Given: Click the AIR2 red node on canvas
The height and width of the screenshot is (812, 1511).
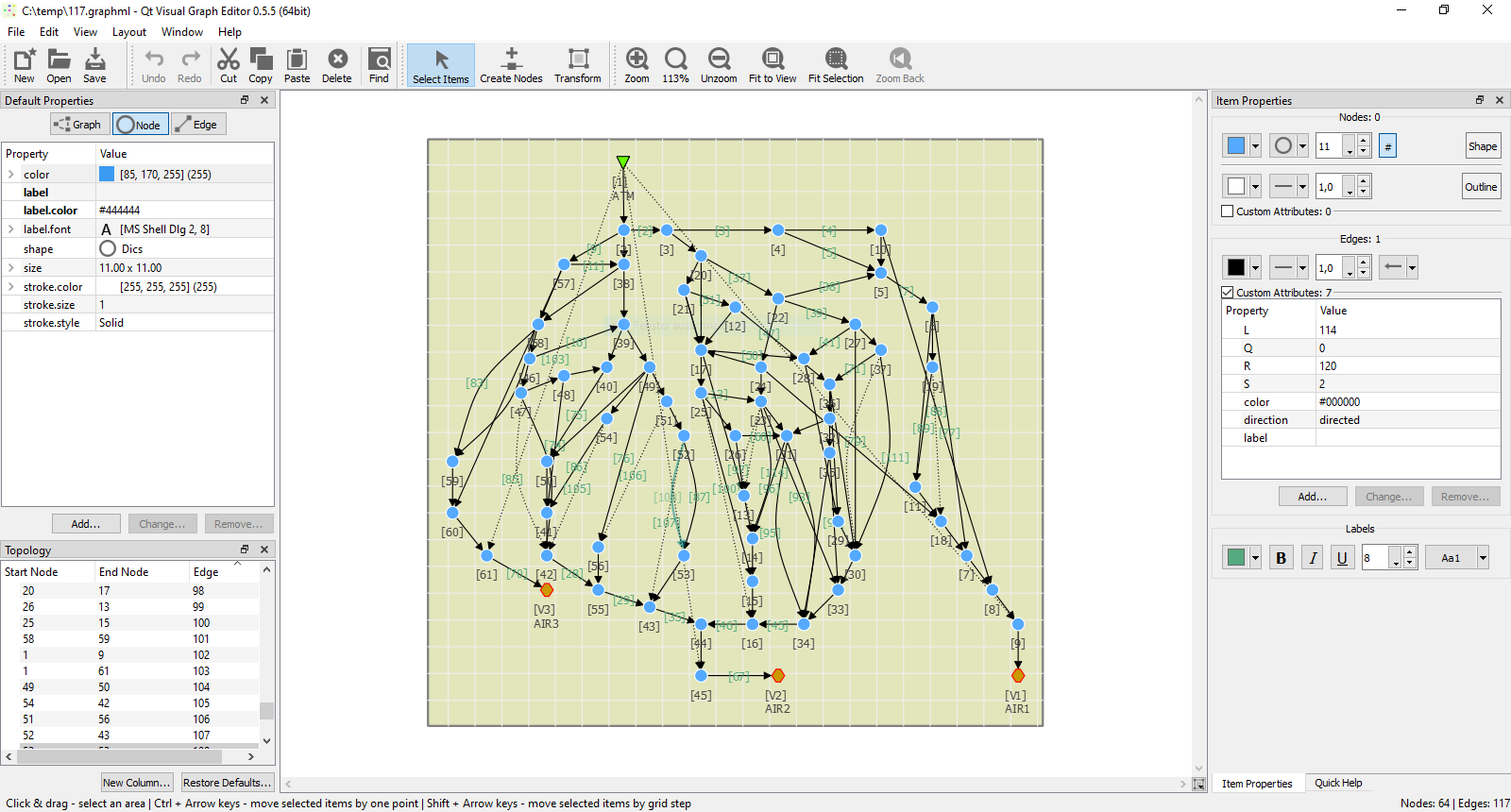Looking at the screenshot, I should click(778, 675).
